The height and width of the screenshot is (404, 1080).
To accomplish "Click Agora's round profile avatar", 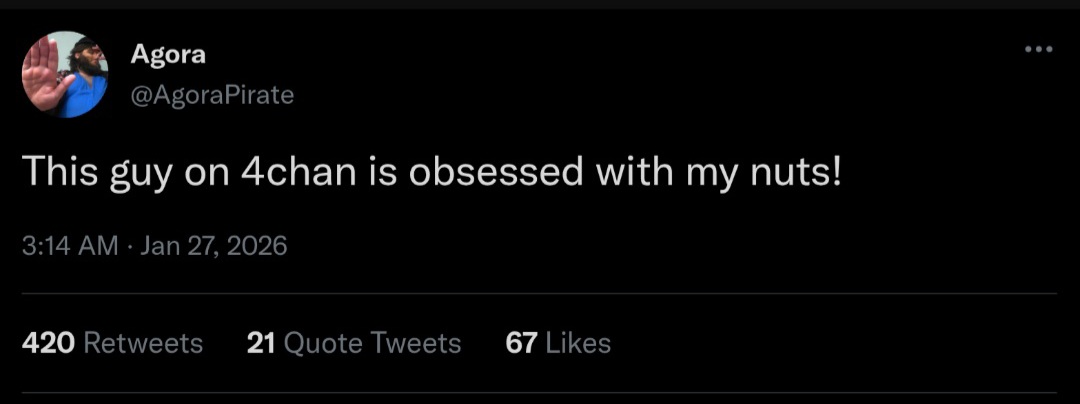I will pos(65,74).
